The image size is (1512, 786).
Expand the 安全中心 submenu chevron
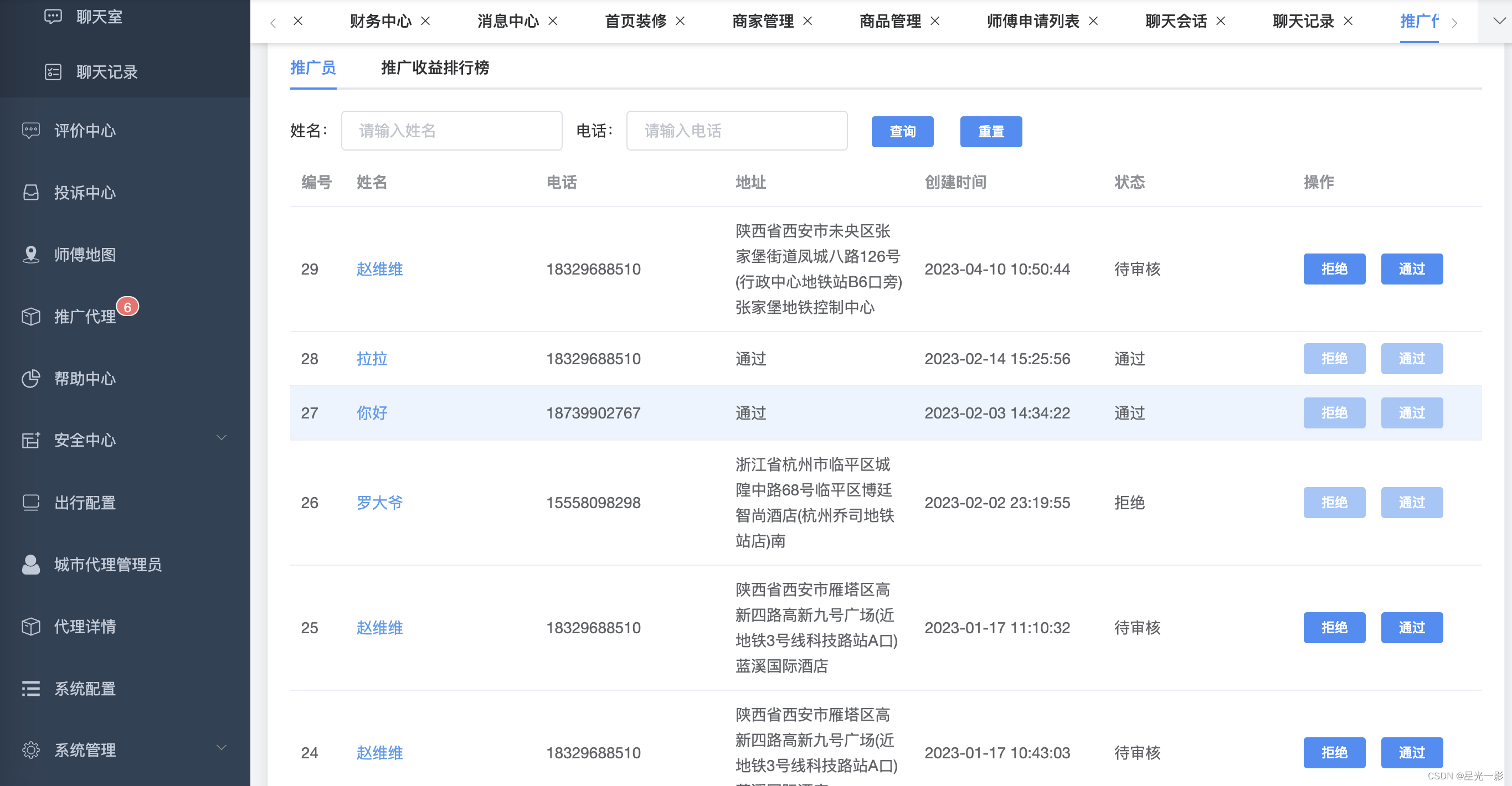click(222, 438)
